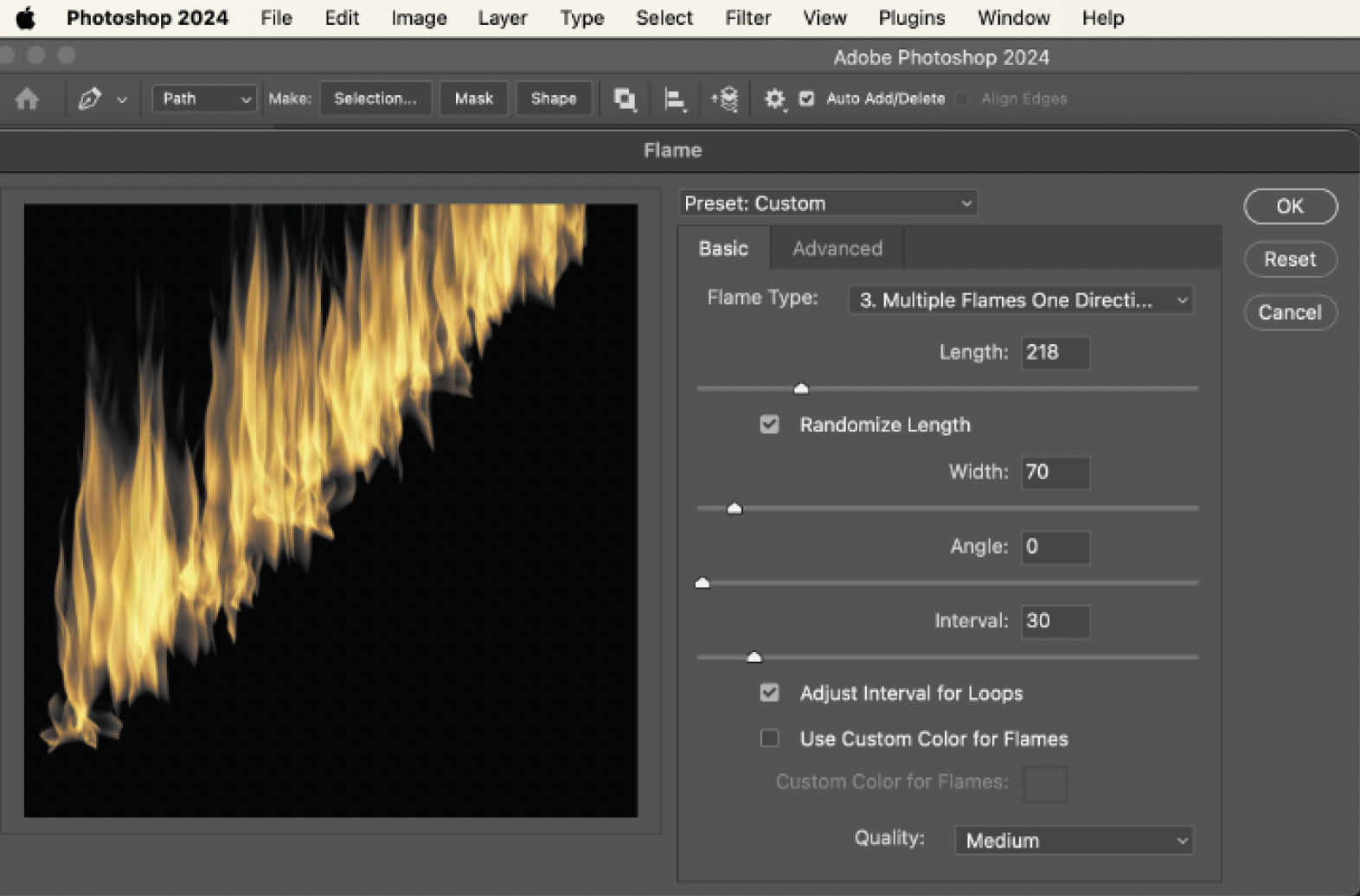
Task: Open the Path mode dropdown
Action: 204,99
